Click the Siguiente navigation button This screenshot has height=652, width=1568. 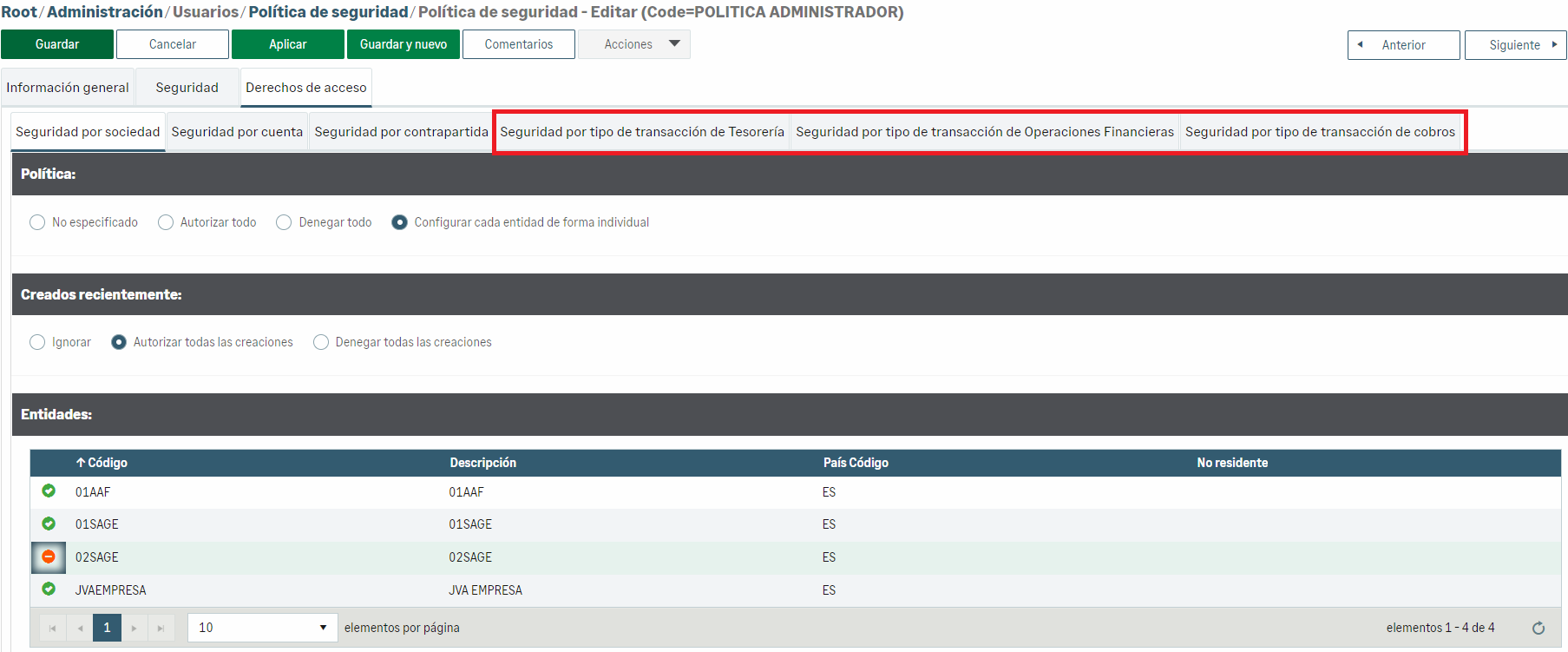coord(1514,45)
